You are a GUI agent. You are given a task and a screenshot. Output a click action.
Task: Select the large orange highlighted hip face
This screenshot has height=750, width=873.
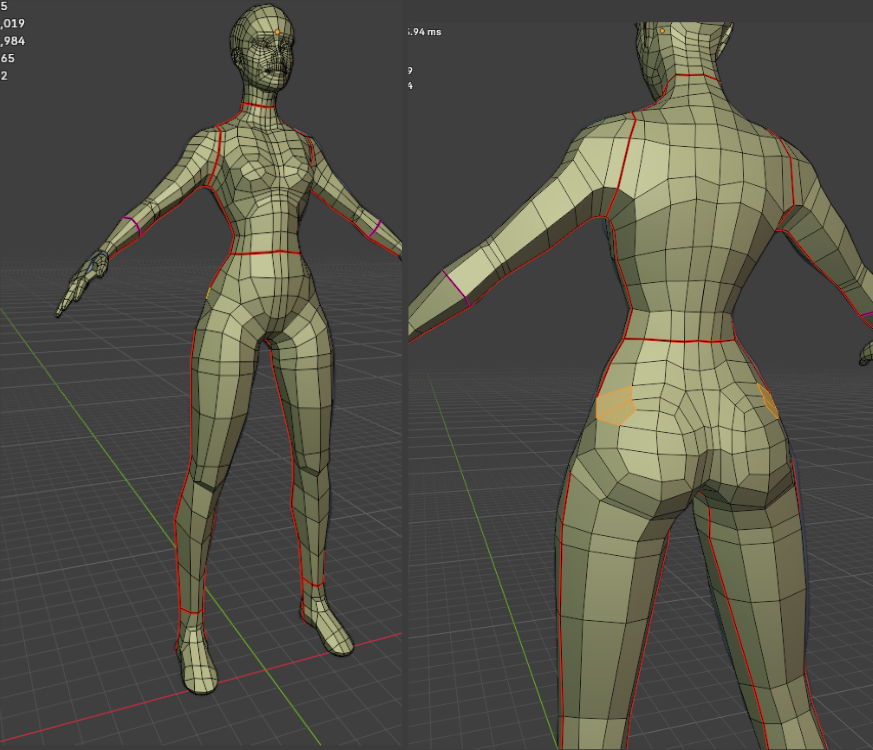point(616,406)
